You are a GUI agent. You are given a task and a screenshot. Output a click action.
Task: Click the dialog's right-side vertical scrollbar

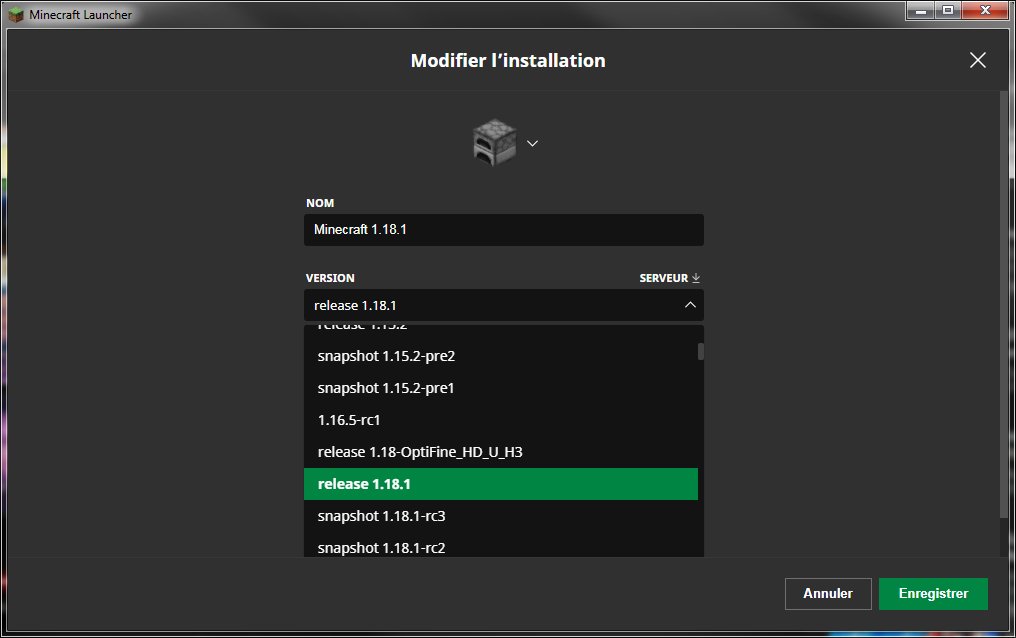[x=1004, y=304]
